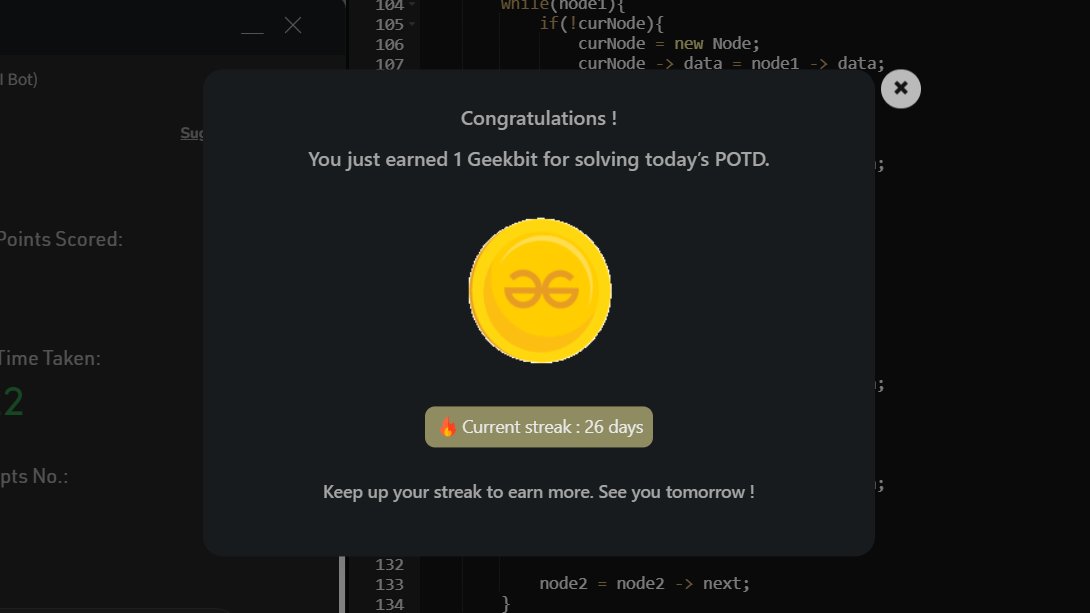Click the 'Time Taken:' label
Image resolution: width=1090 pixels, height=613 pixels.
[x=50, y=358]
